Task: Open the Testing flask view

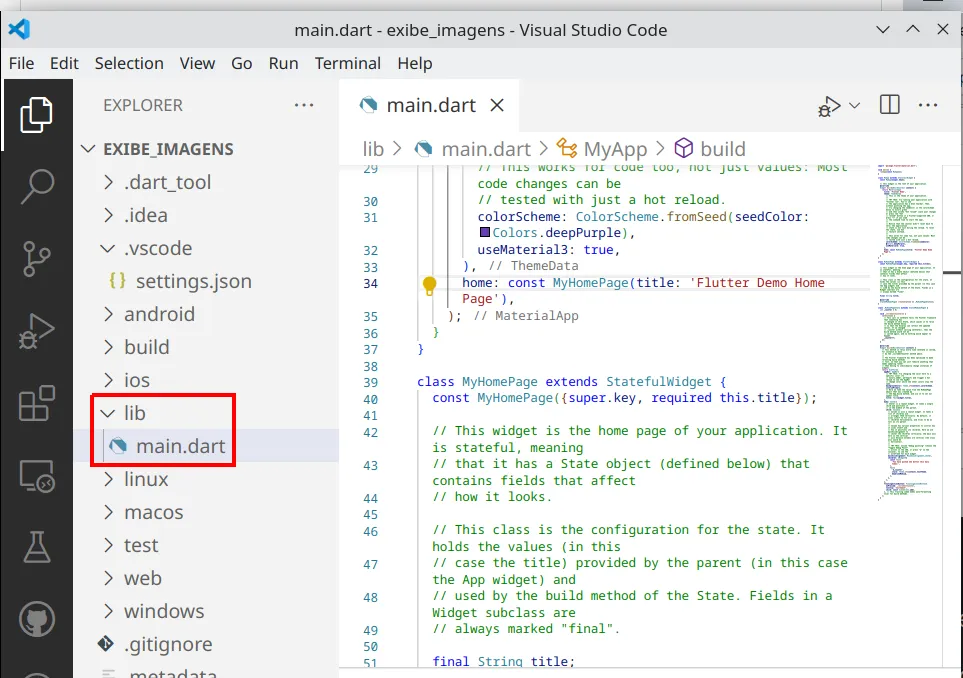Action: click(36, 547)
